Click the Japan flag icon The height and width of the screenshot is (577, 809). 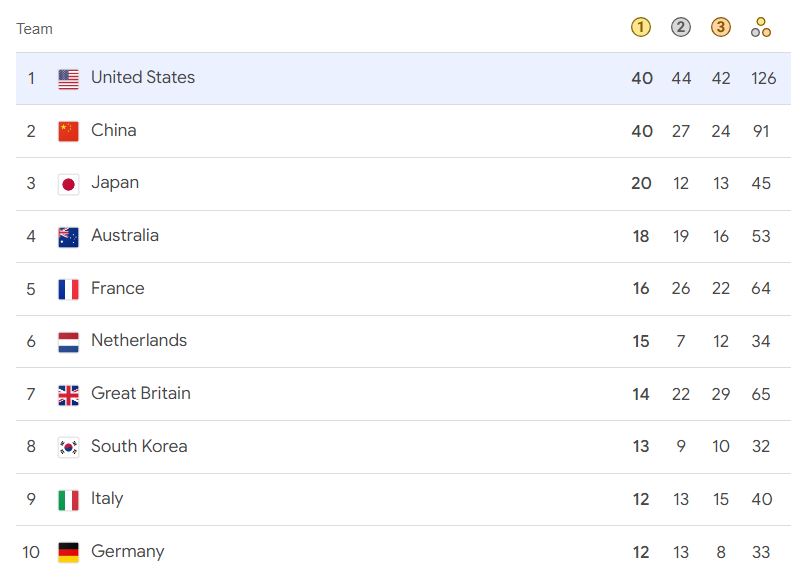[x=69, y=184]
